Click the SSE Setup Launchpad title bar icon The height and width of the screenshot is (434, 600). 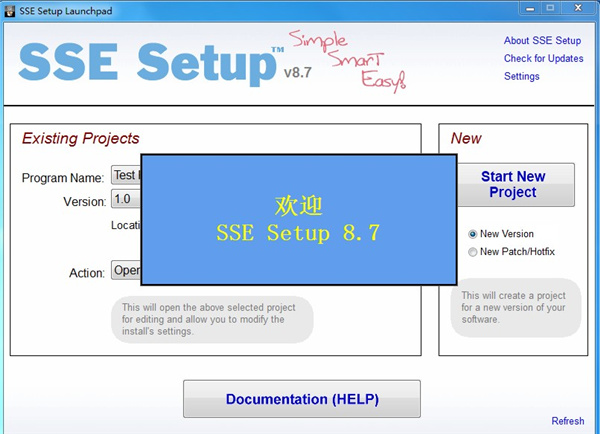tap(10, 10)
